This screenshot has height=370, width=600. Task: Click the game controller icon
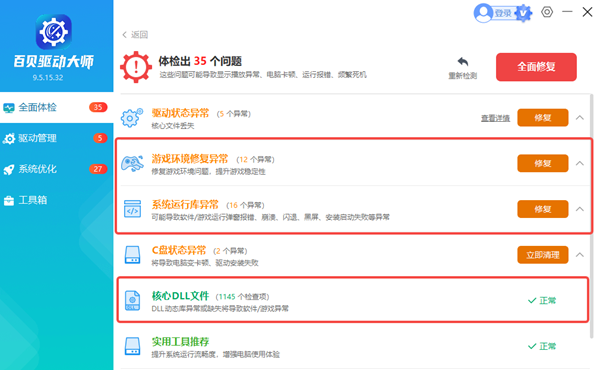132,164
